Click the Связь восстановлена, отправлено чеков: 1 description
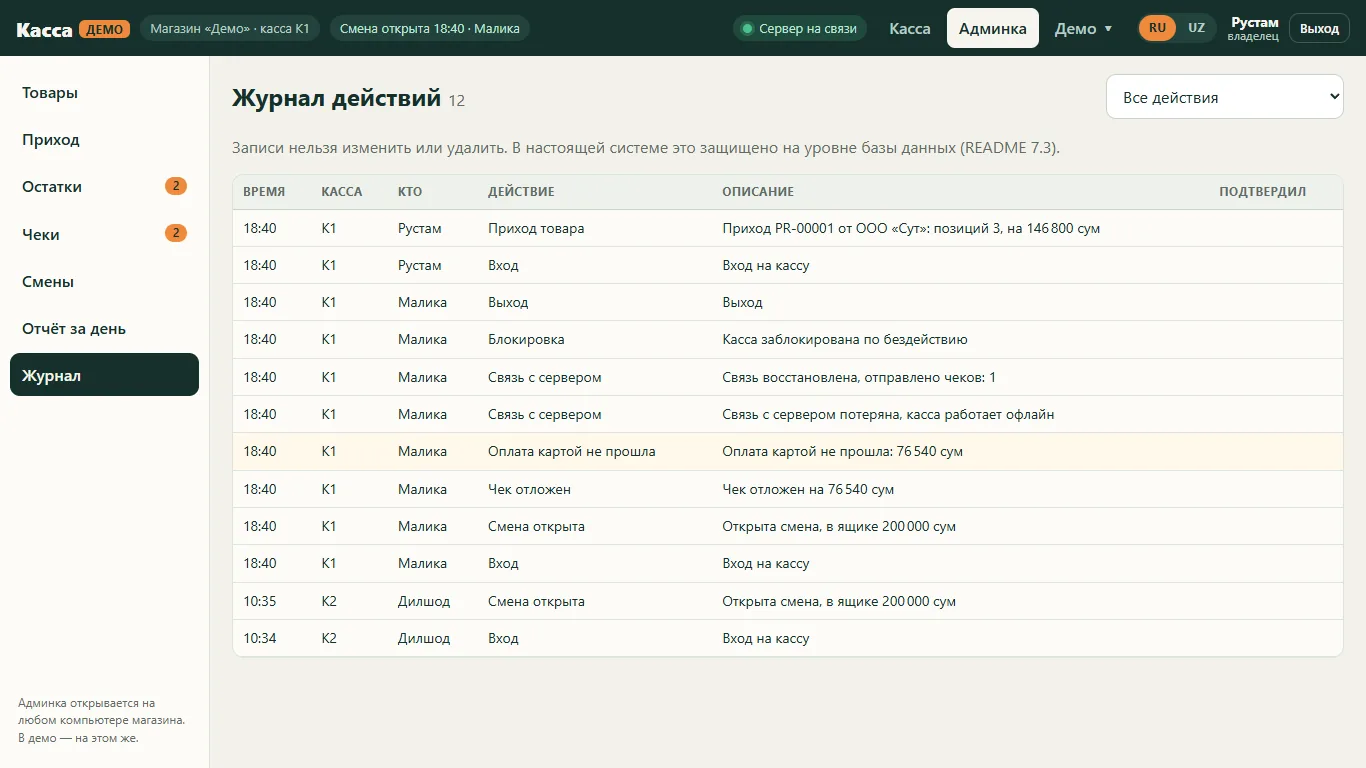Viewport: 1366px width, 768px height. pos(859,377)
